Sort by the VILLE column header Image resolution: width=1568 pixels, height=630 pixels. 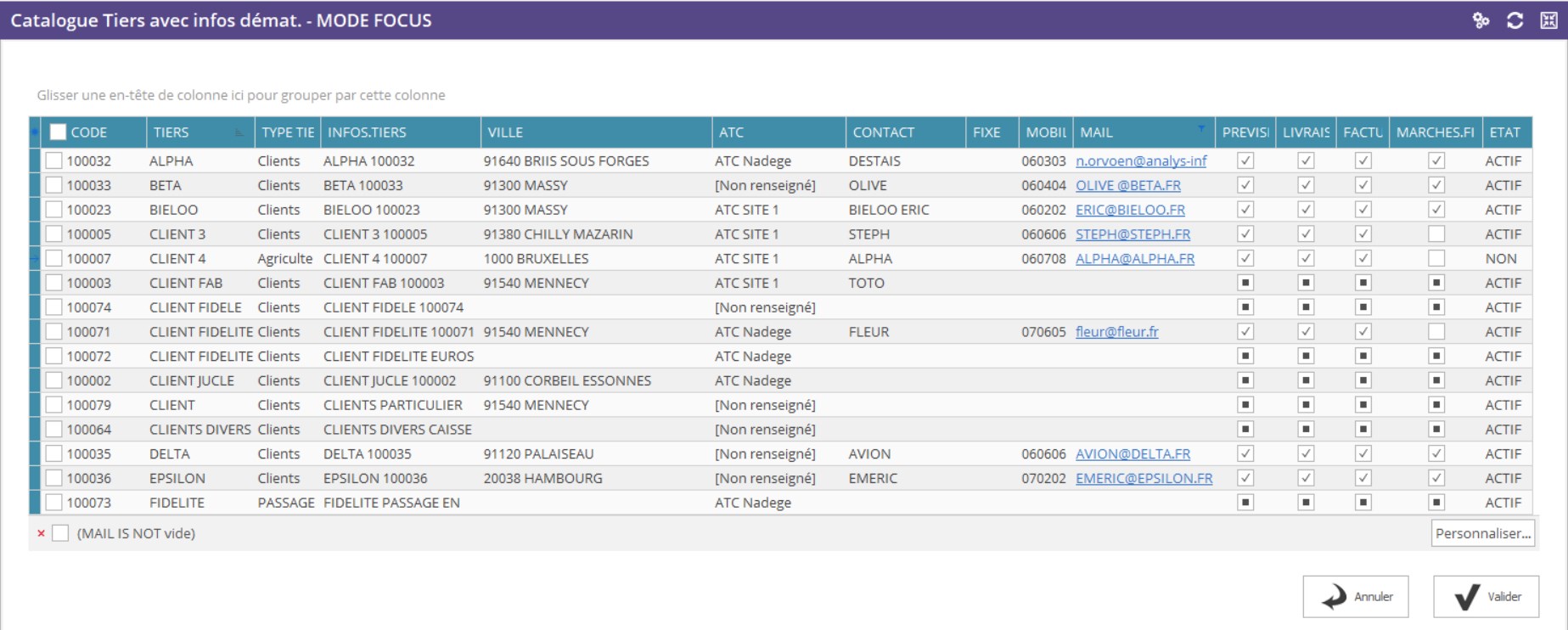tap(594, 132)
